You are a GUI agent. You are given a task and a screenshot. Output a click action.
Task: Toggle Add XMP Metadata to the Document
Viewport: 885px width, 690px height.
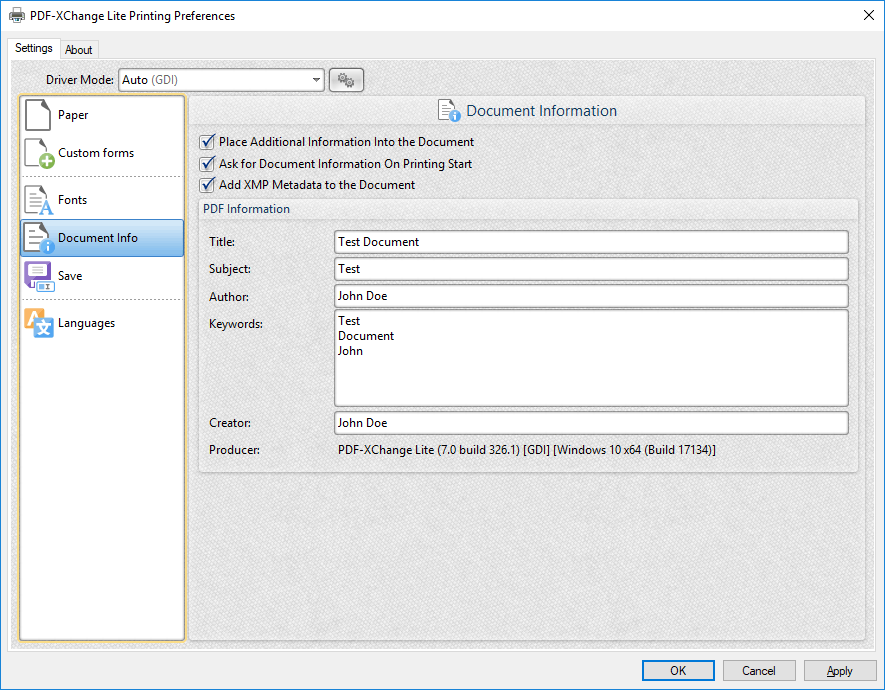[x=208, y=185]
